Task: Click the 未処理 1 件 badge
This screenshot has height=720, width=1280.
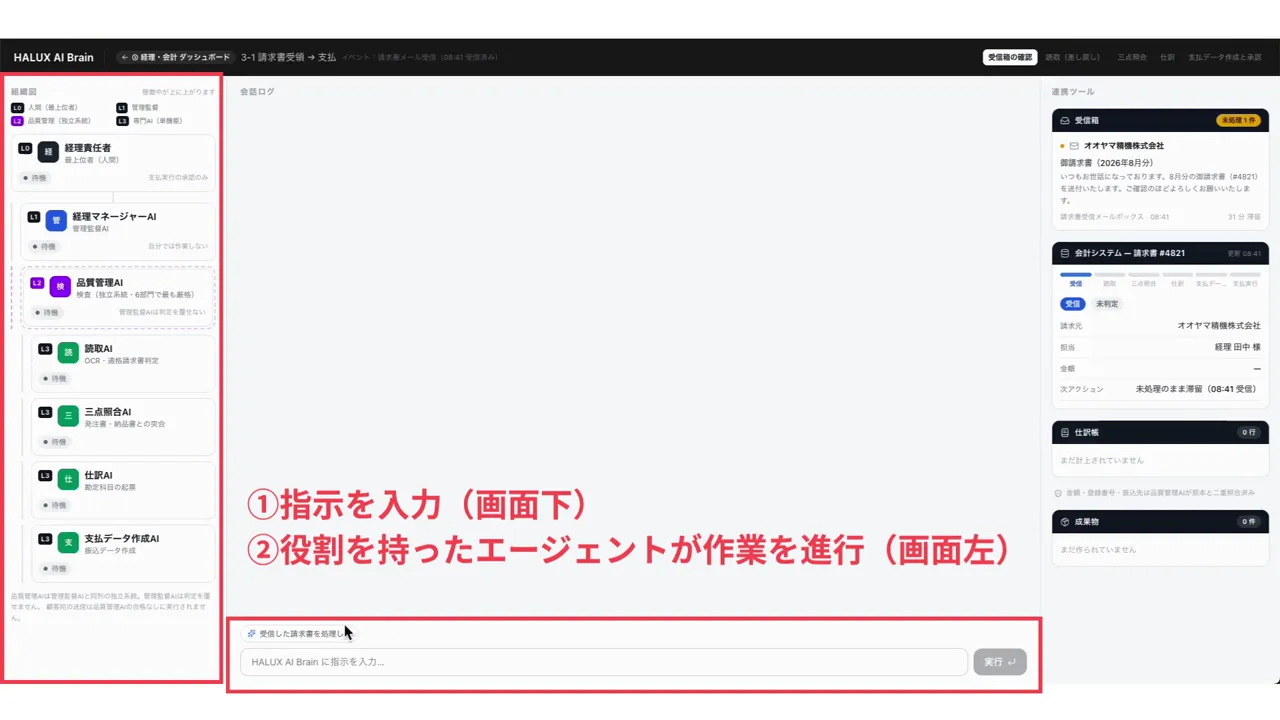Action: 1238,120
